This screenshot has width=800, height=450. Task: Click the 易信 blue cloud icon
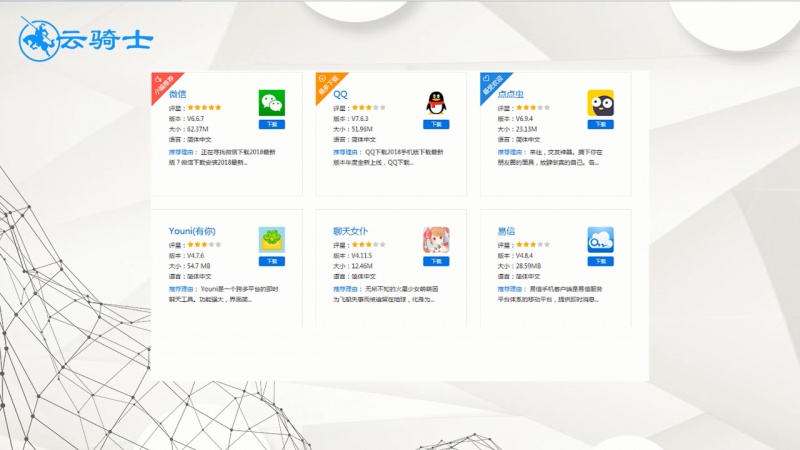tap(600, 240)
